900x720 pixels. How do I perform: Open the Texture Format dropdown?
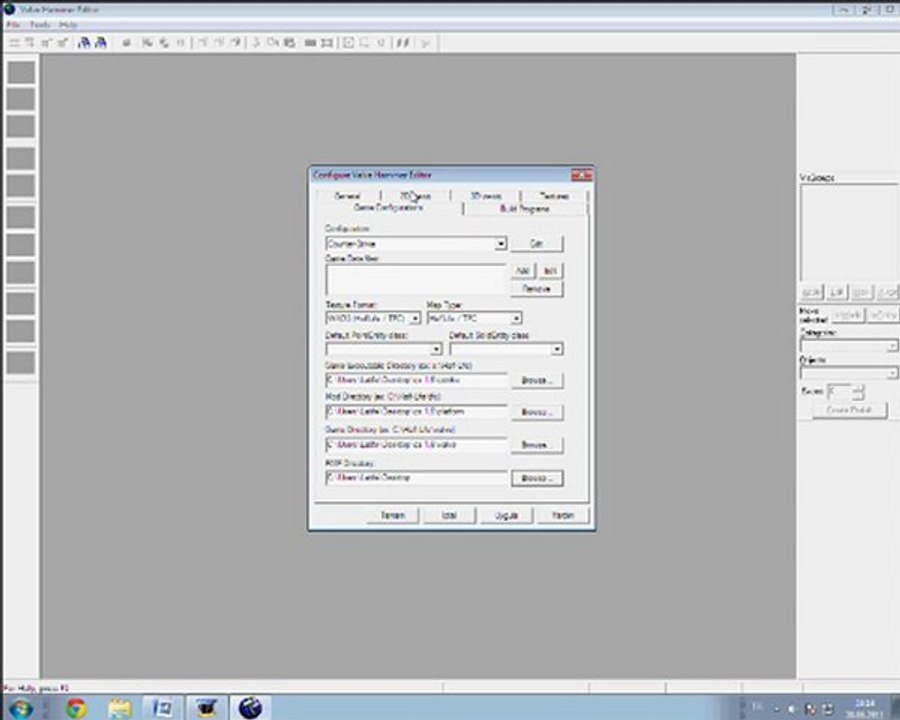(373, 318)
